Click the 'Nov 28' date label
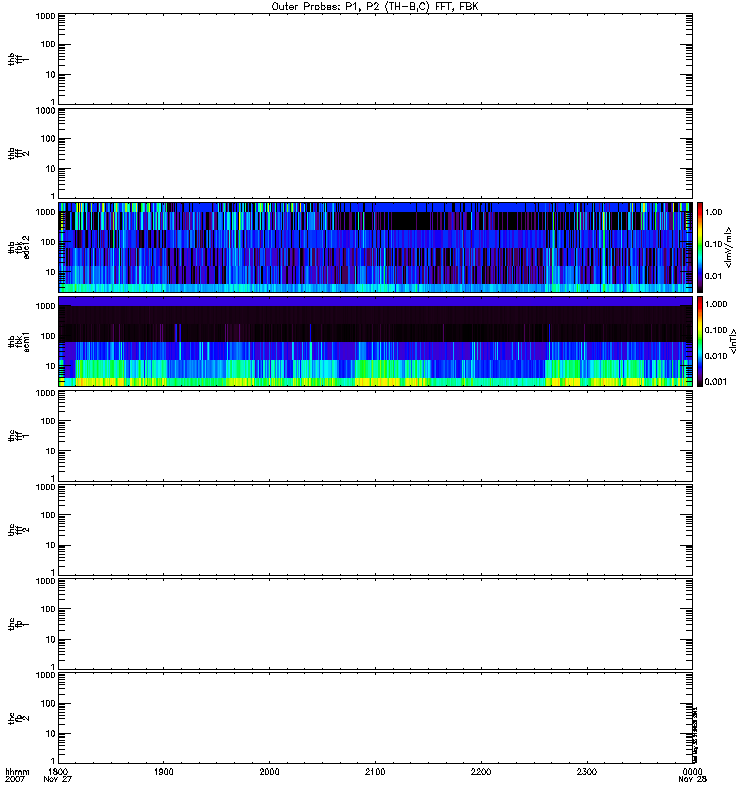 tap(691, 780)
